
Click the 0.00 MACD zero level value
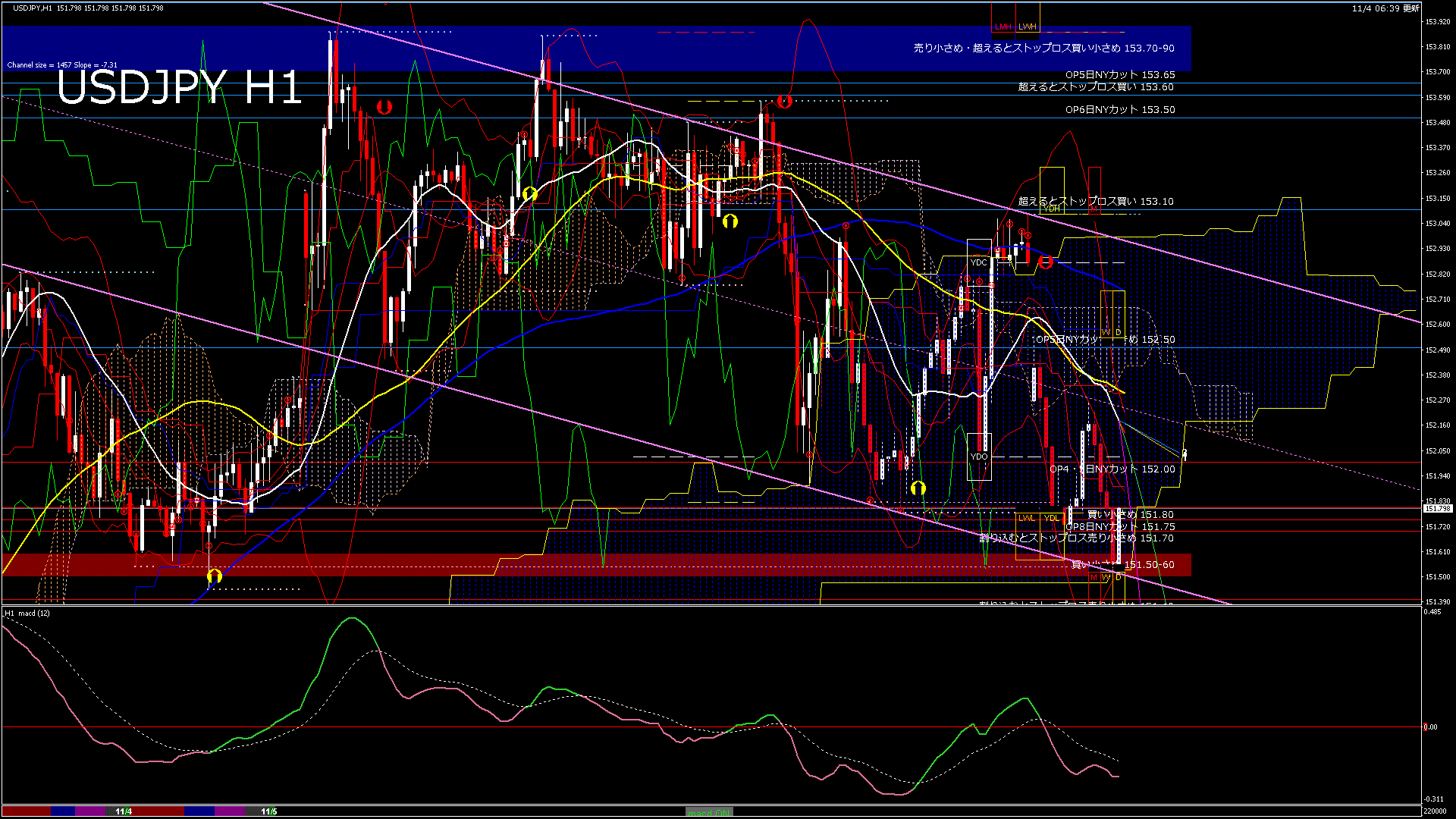(1431, 727)
